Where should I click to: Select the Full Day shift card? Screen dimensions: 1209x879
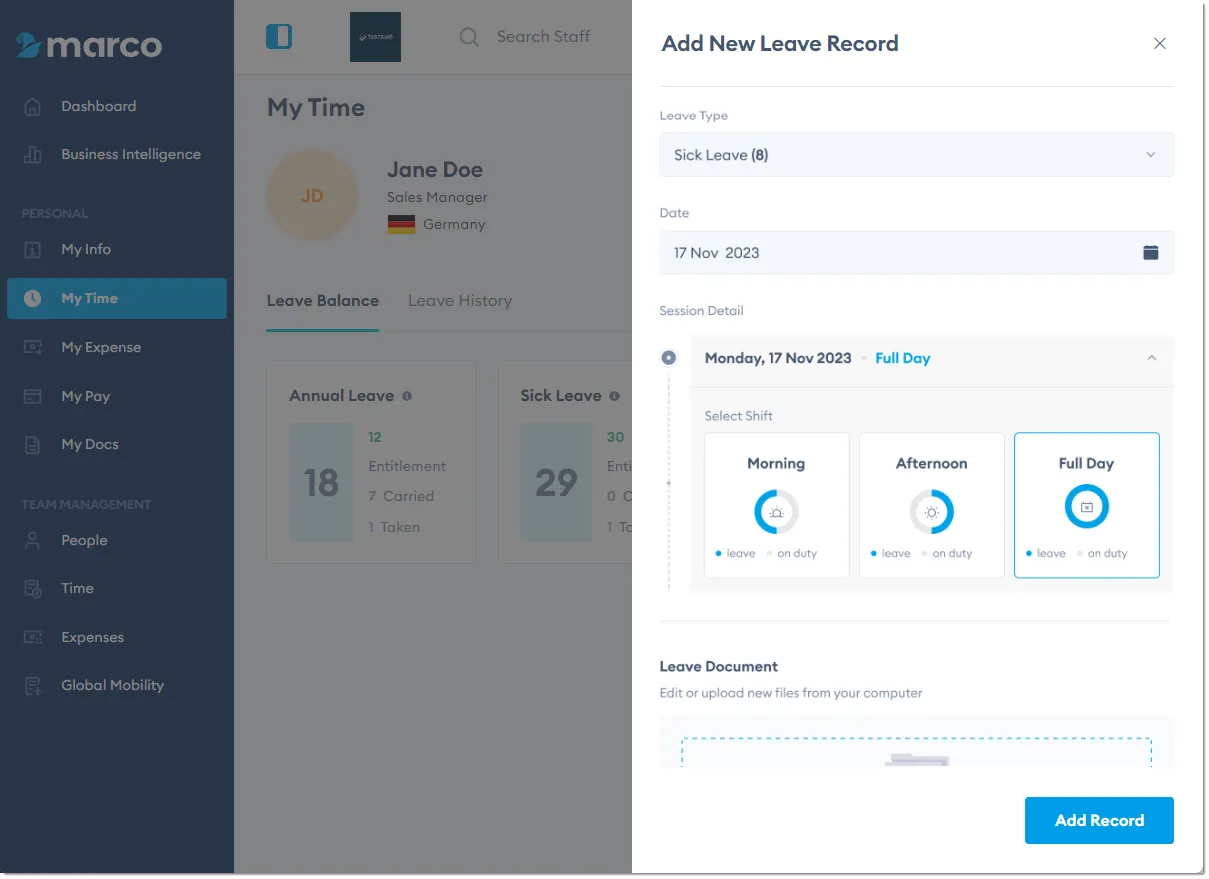(x=1086, y=505)
